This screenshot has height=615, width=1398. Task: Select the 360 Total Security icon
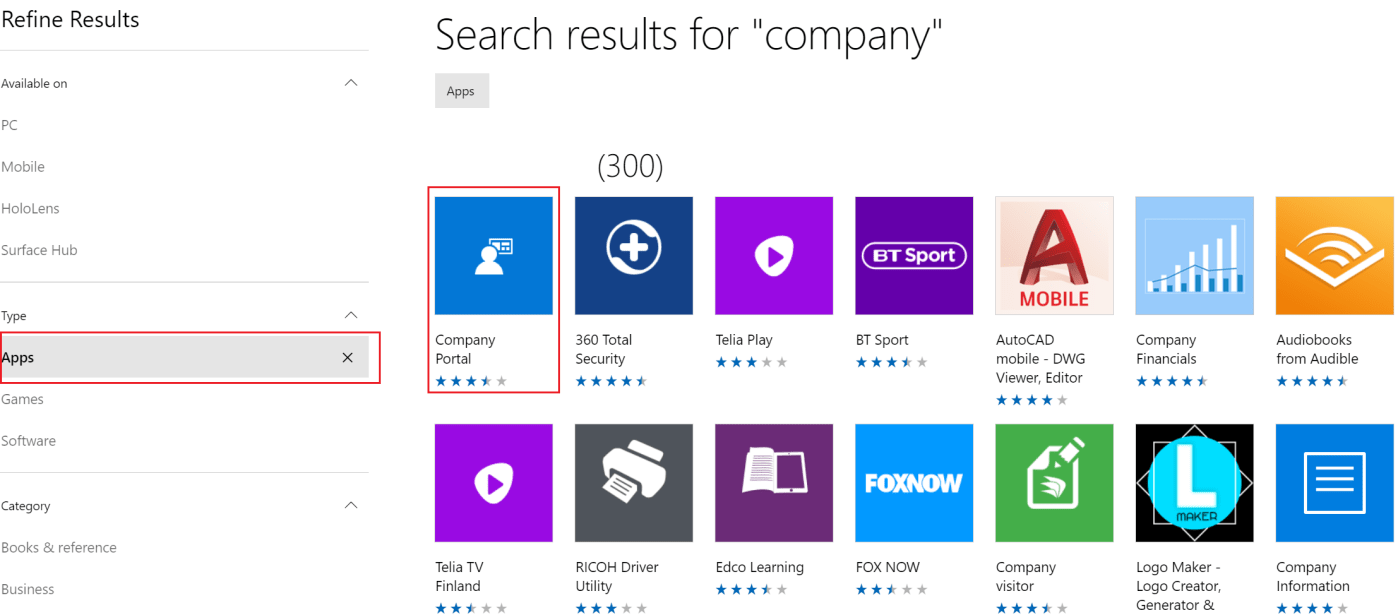[633, 255]
